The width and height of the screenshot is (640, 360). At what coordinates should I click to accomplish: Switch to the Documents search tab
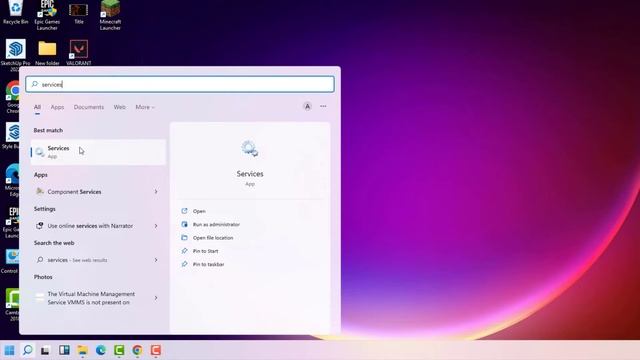[89, 107]
